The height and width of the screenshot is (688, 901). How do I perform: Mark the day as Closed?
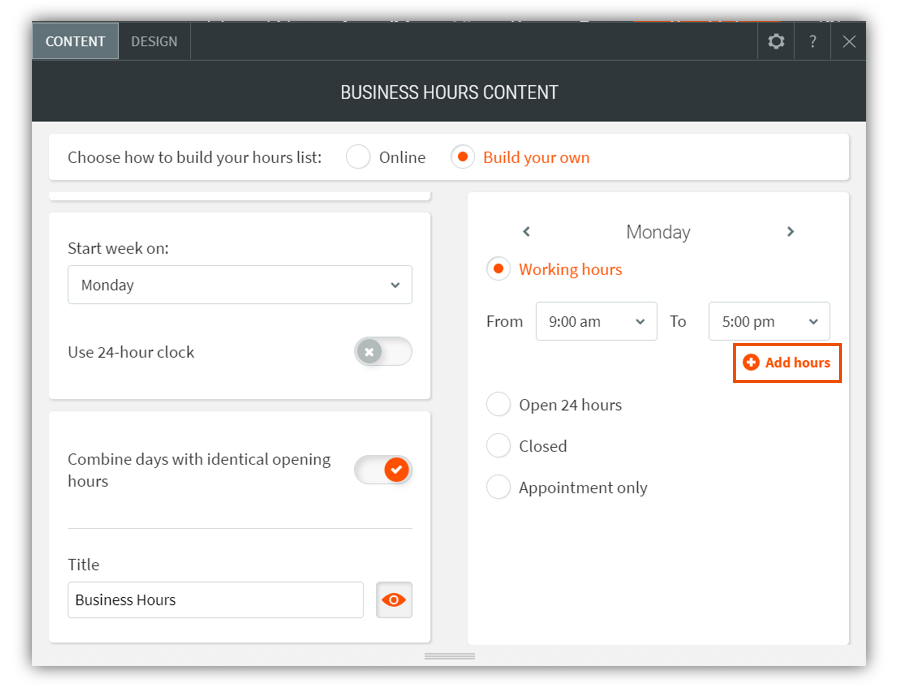(x=498, y=446)
